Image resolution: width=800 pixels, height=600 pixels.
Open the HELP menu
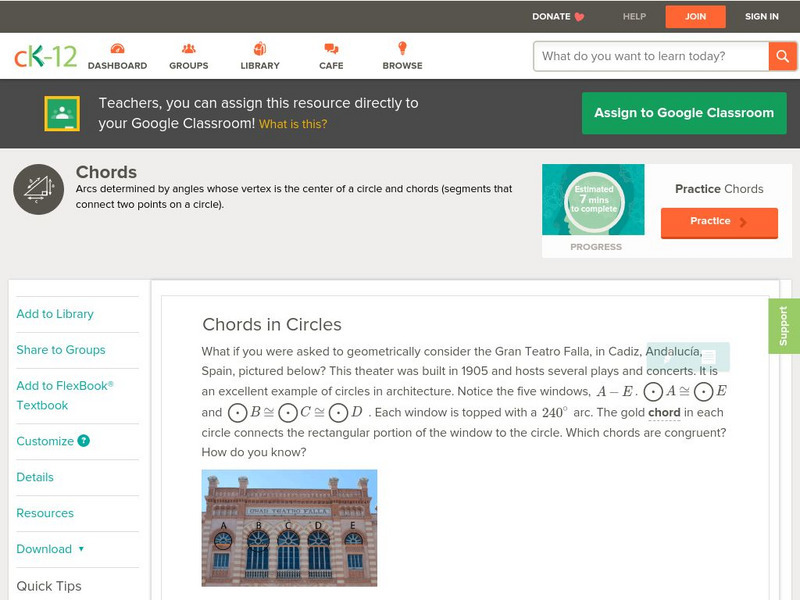(x=634, y=16)
